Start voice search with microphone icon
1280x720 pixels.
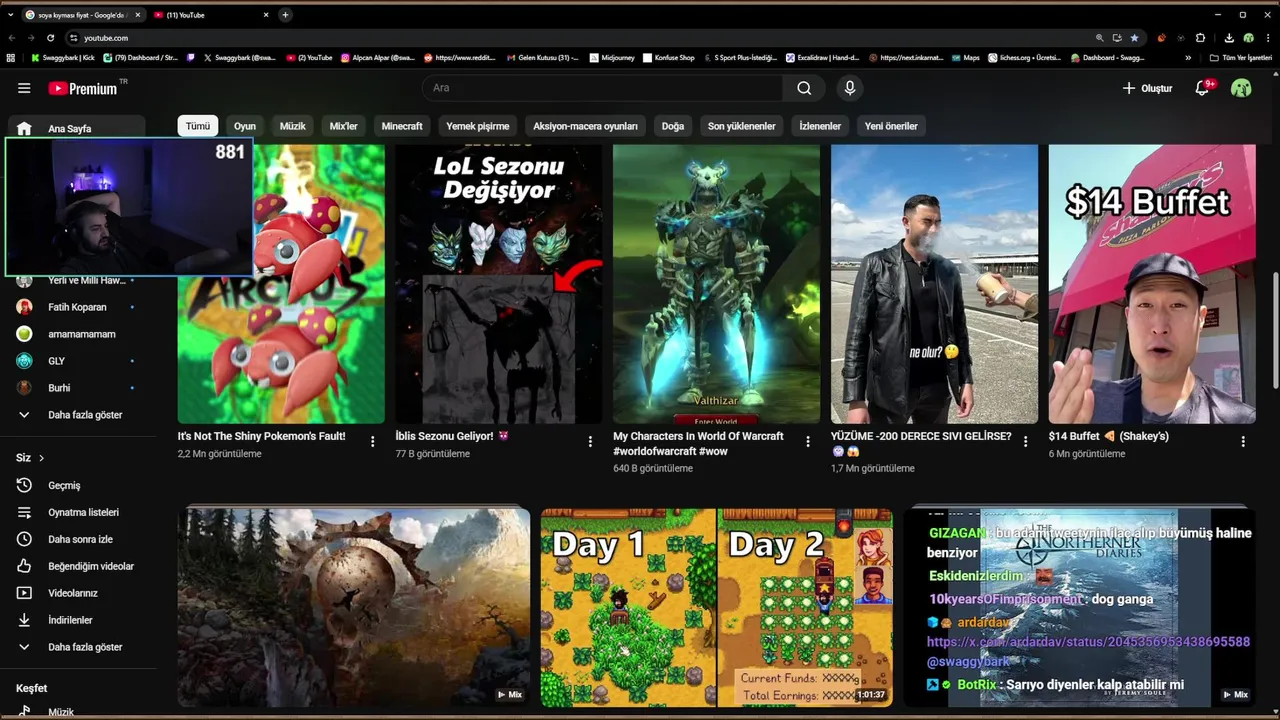(849, 88)
